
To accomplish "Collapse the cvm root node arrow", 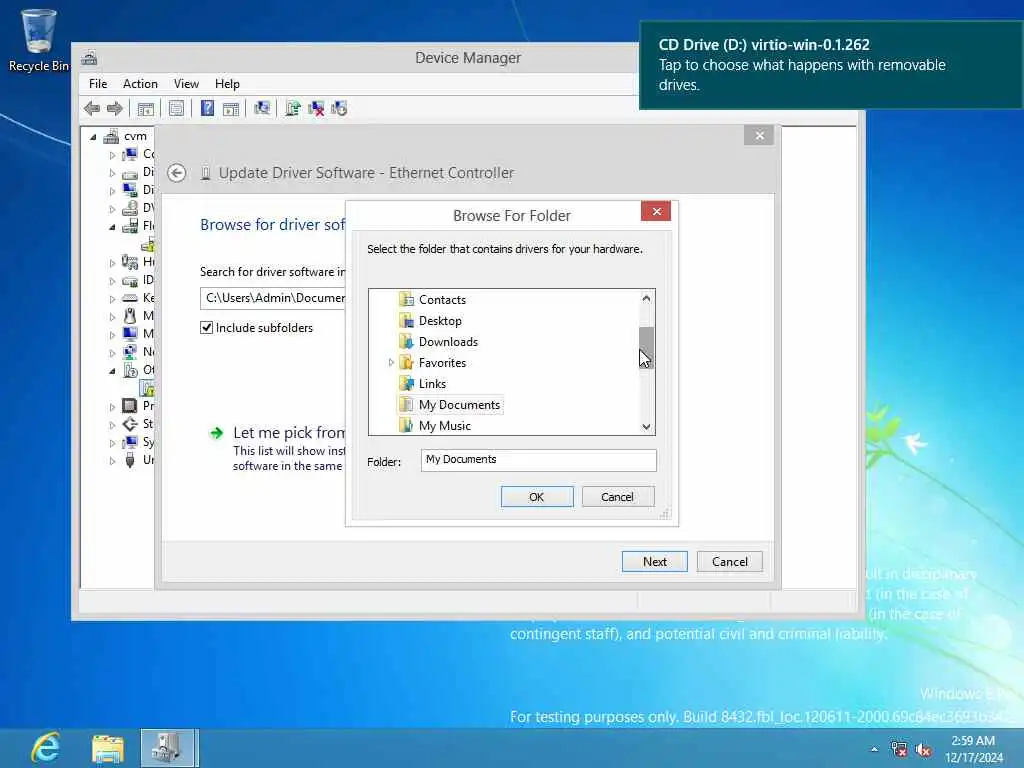I will (x=93, y=136).
